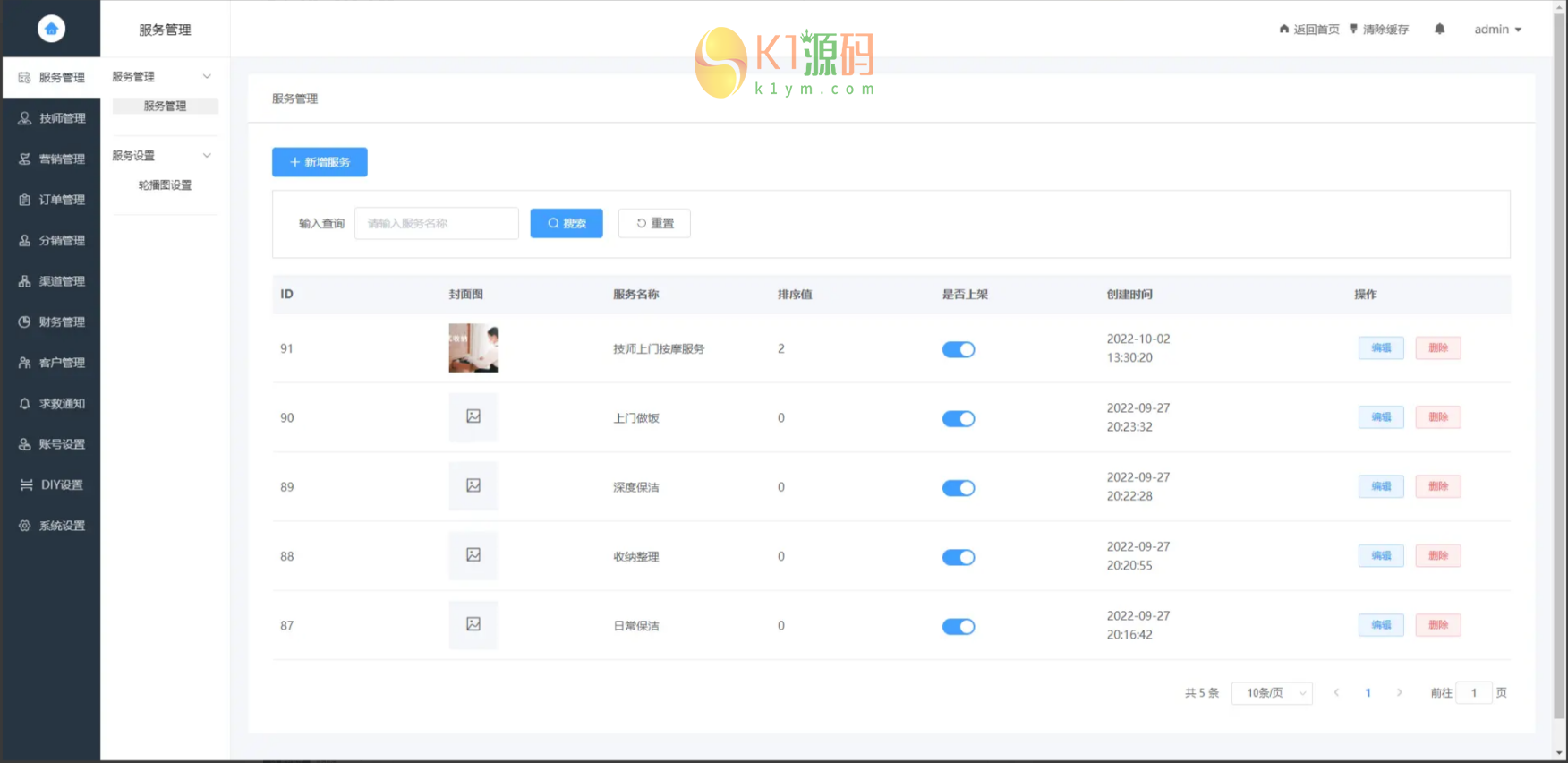Toggle 是否上架 switch for 深度保洁

pyautogui.click(x=959, y=488)
